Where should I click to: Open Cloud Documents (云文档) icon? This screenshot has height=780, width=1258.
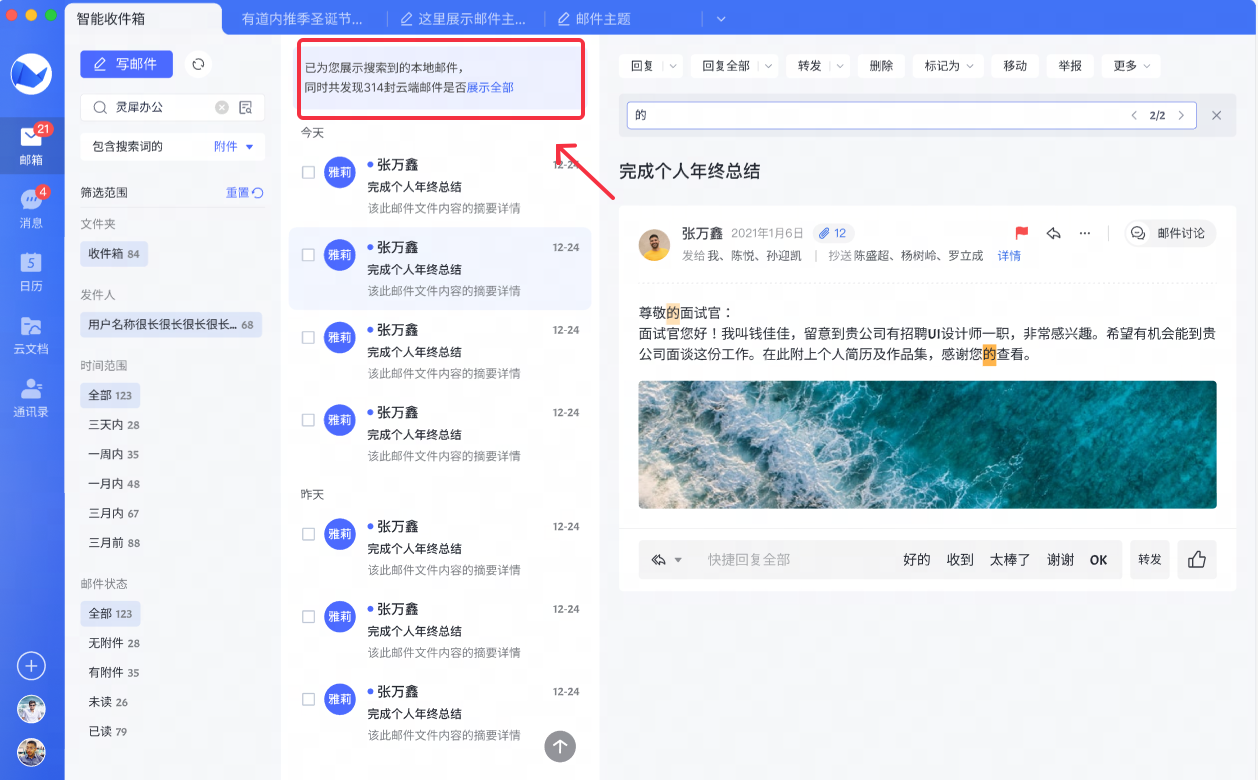point(32,335)
